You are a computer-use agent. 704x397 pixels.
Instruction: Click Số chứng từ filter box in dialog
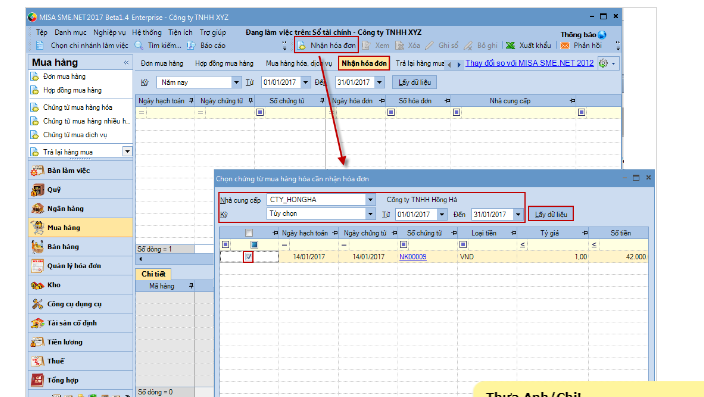click(428, 244)
